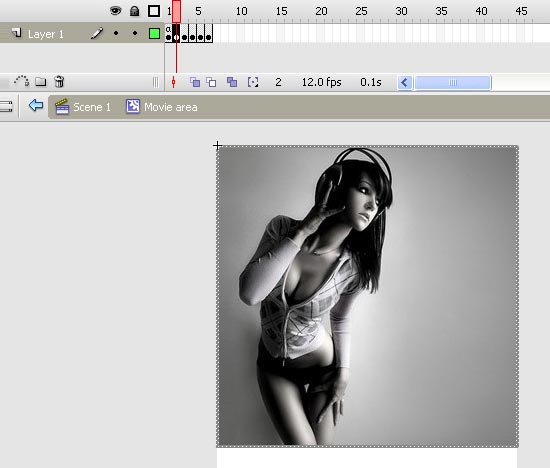The image size is (550, 468).
Task: Click Layer 1 green outline color swatch
Action: tap(154, 34)
